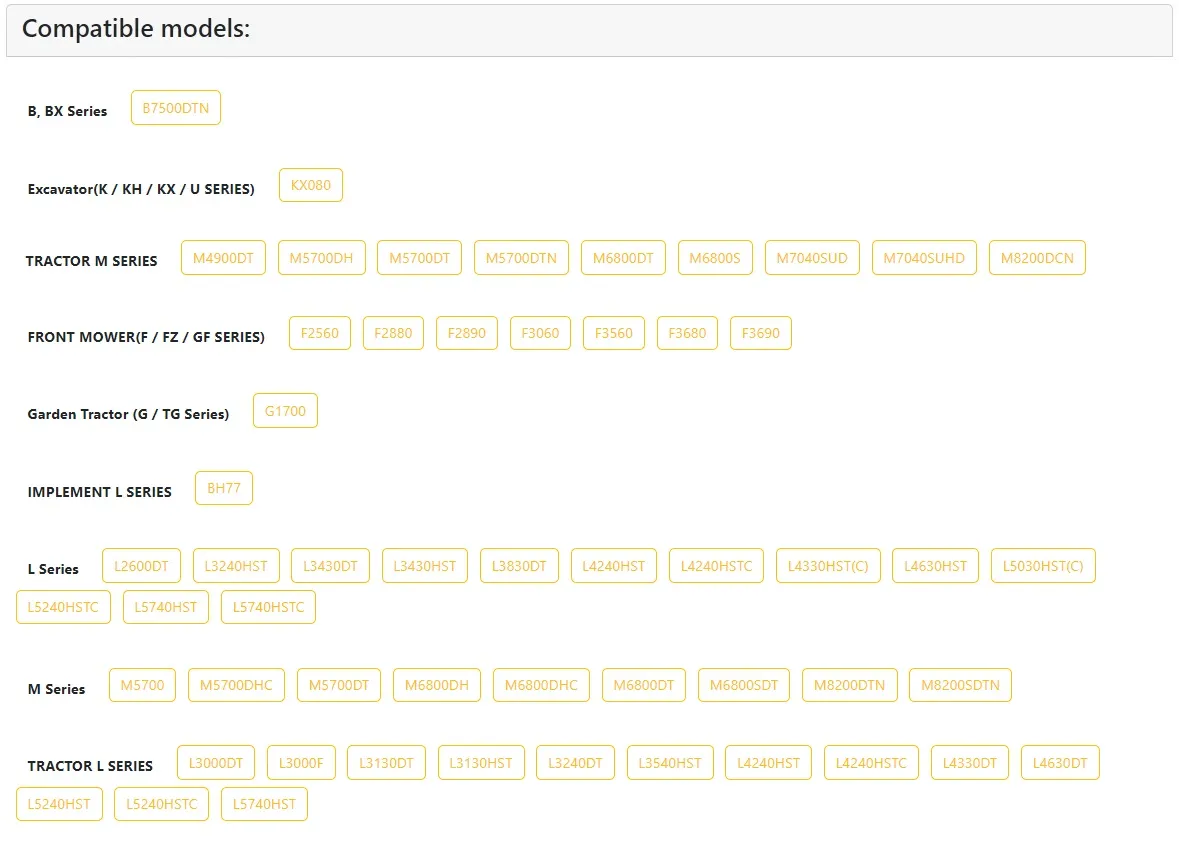Select the M5700 model tag
The image size is (1179, 854).
tap(142, 686)
